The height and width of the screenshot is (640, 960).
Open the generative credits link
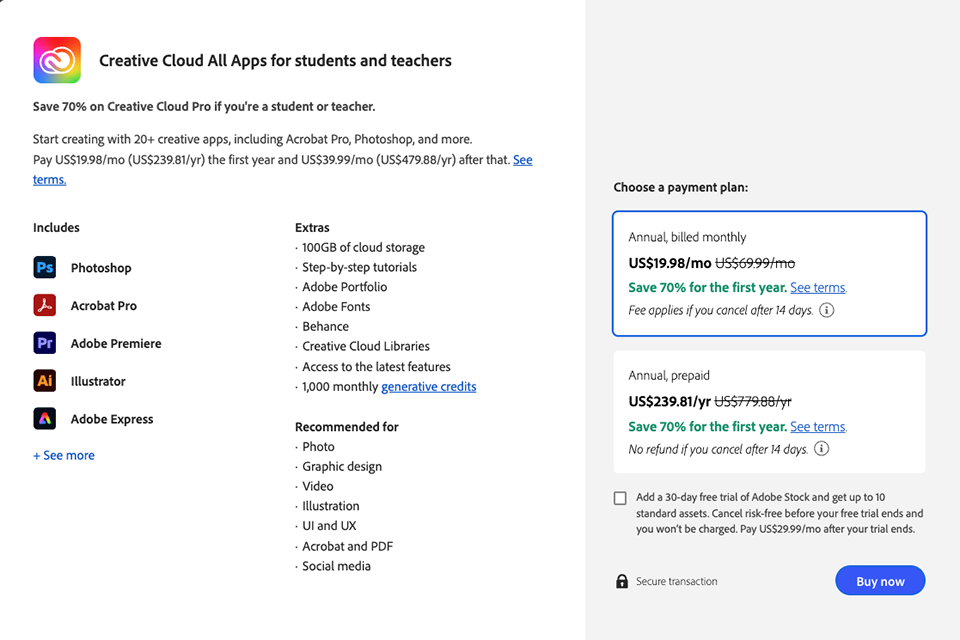(429, 386)
